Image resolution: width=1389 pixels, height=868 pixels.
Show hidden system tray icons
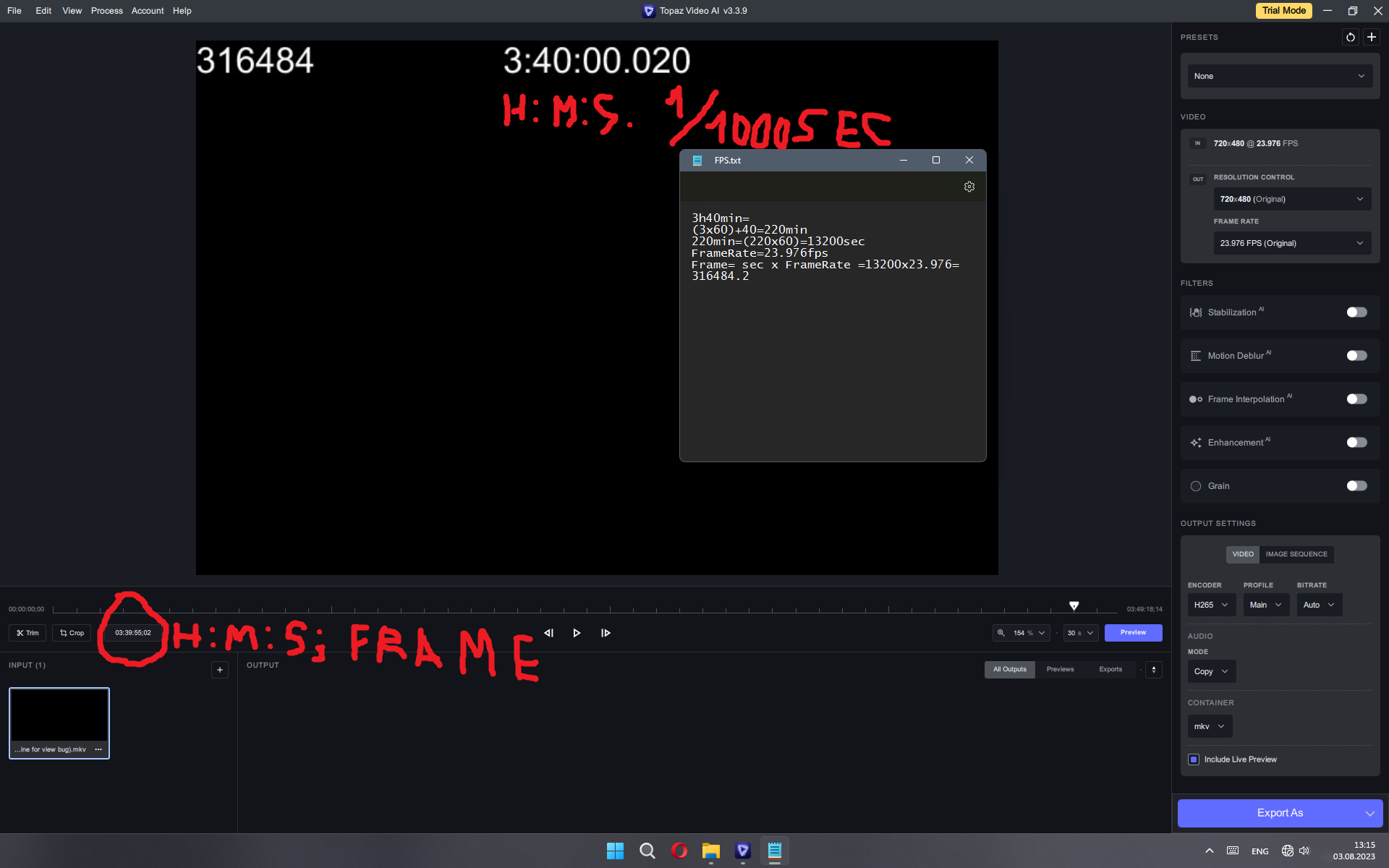point(1210,851)
